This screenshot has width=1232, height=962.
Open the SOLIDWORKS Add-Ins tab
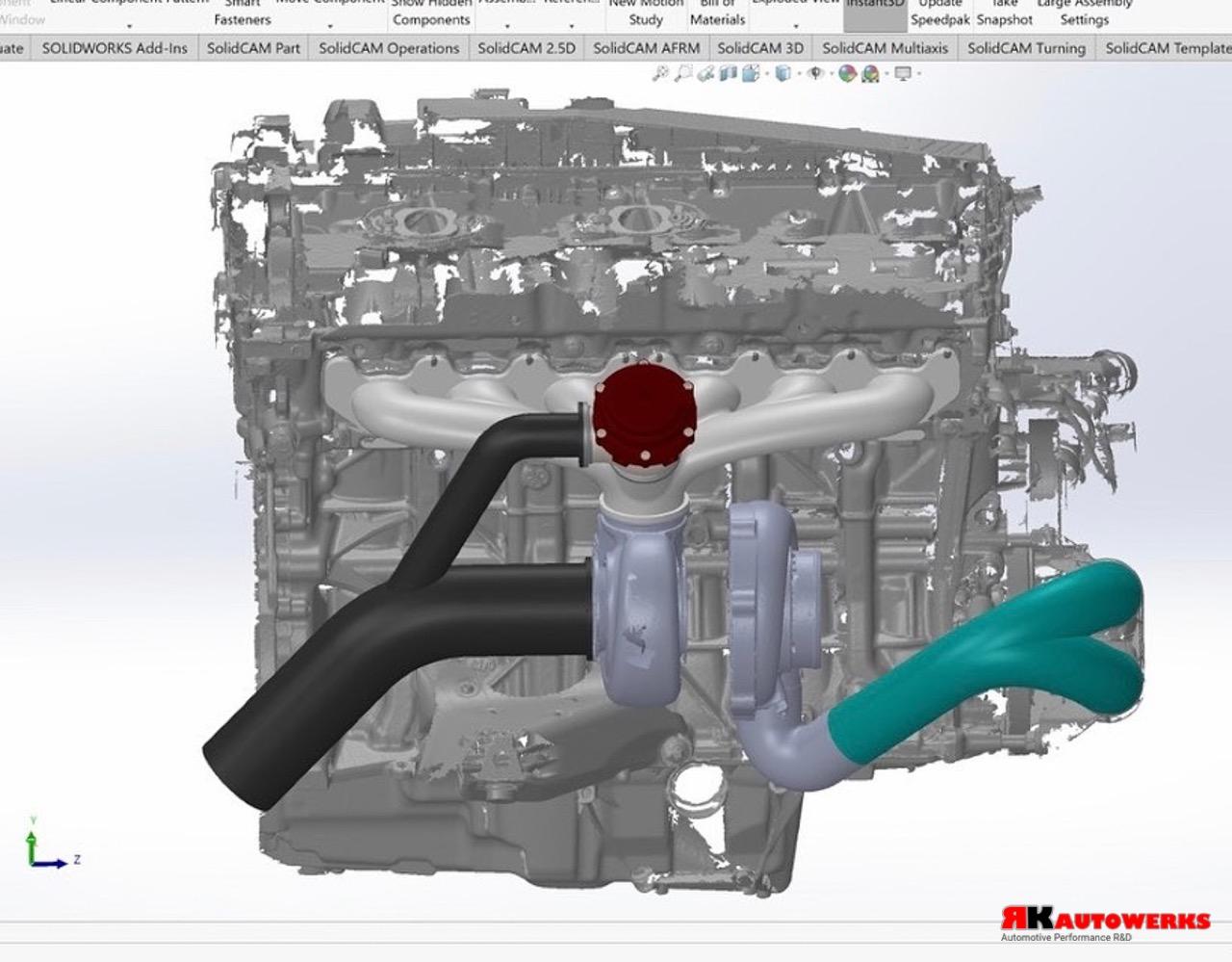coord(115,47)
